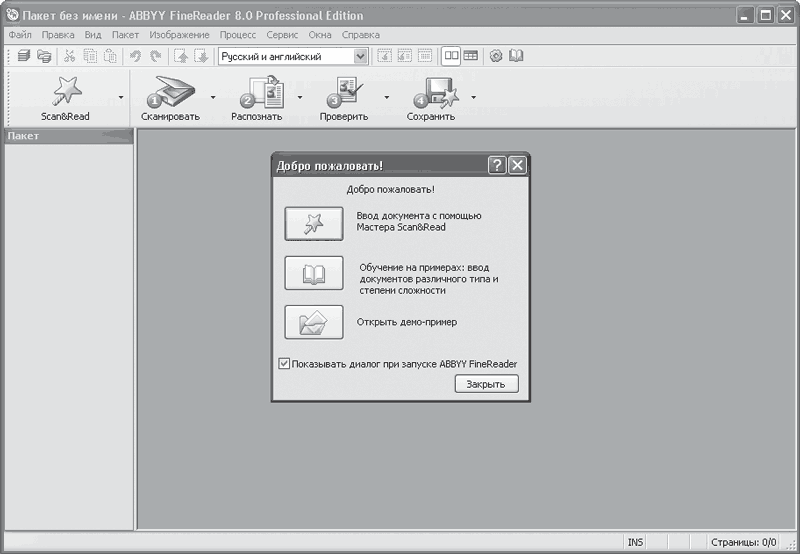The height and width of the screenshot is (554, 800).
Task: Maximize the FineReader window
Action: (x=765, y=15)
